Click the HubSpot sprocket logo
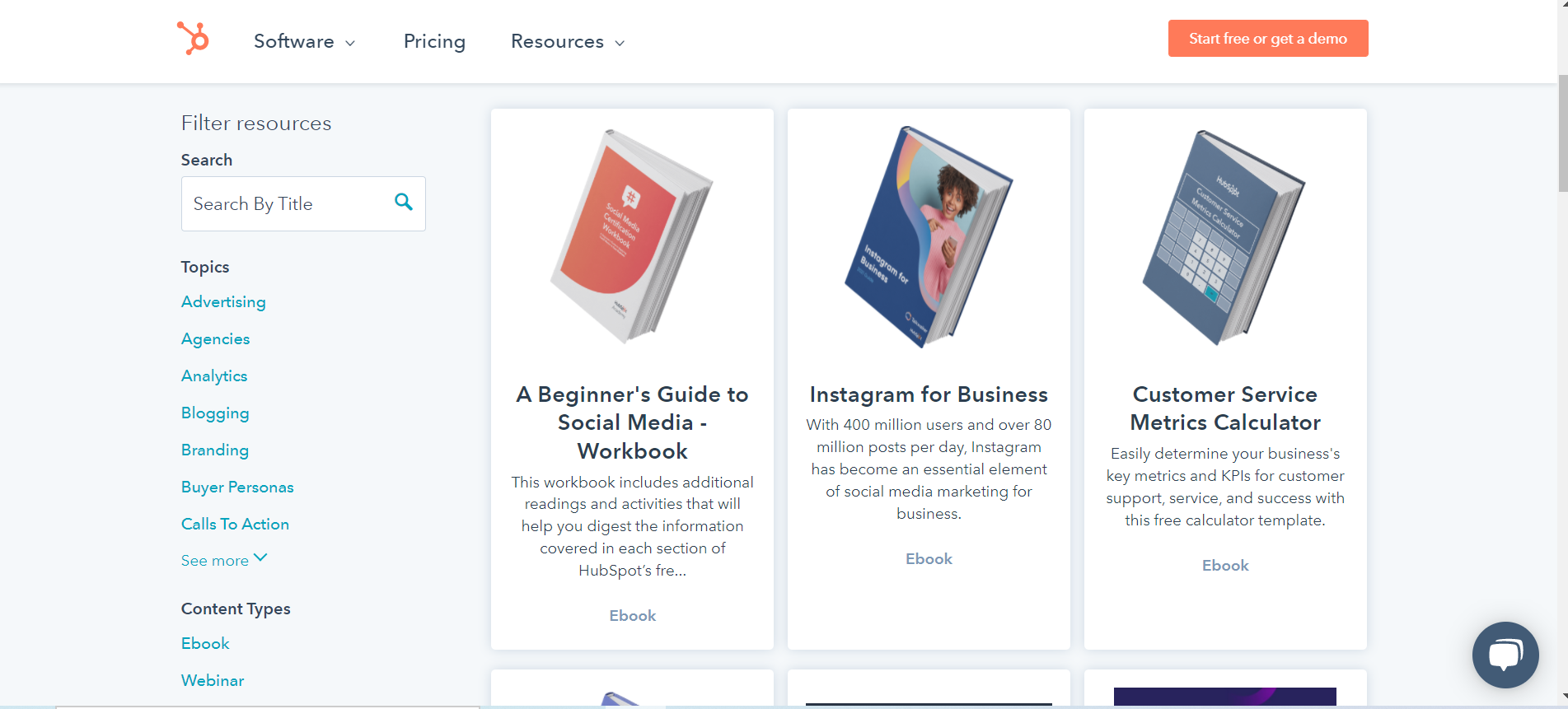The width and height of the screenshot is (1568, 709). click(x=193, y=39)
